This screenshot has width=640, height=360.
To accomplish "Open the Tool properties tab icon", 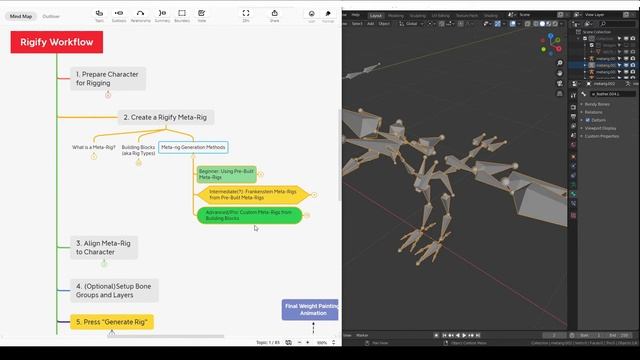I will click(x=573, y=96).
